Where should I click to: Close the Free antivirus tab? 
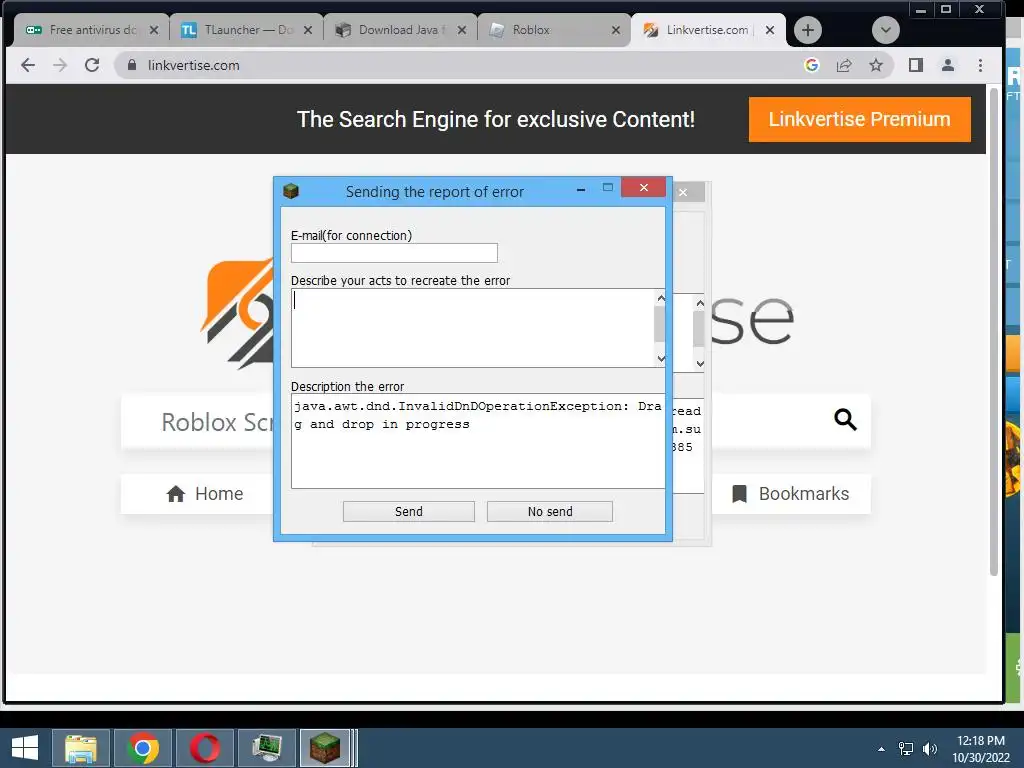(154, 30)
